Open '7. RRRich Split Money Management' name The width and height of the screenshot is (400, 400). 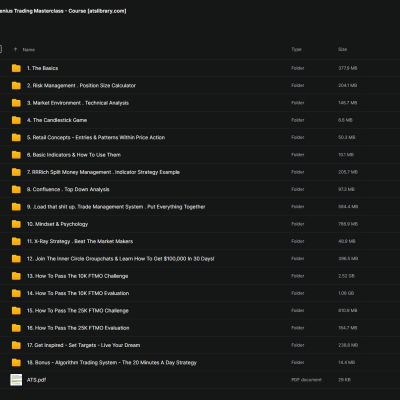pos(103,172)
